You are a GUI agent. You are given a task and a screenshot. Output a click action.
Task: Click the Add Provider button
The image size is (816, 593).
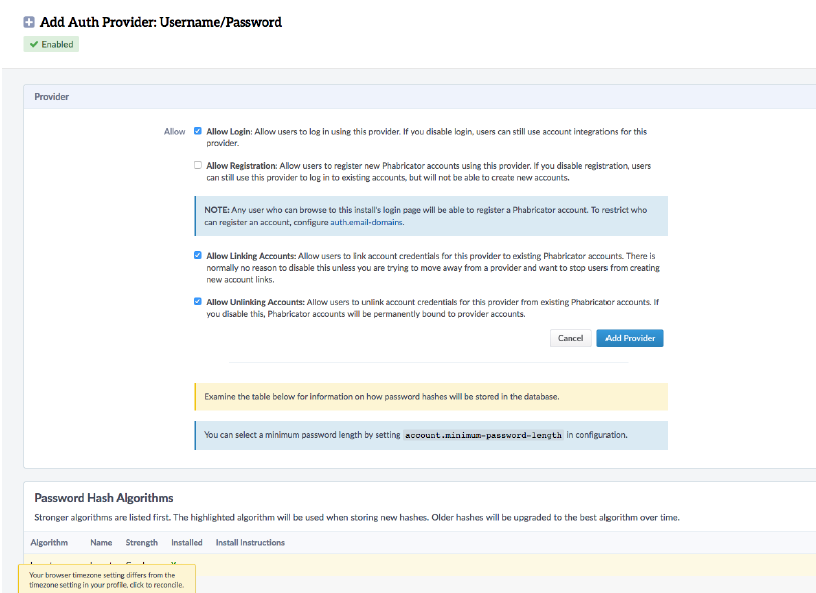click(x=630, y=338)
